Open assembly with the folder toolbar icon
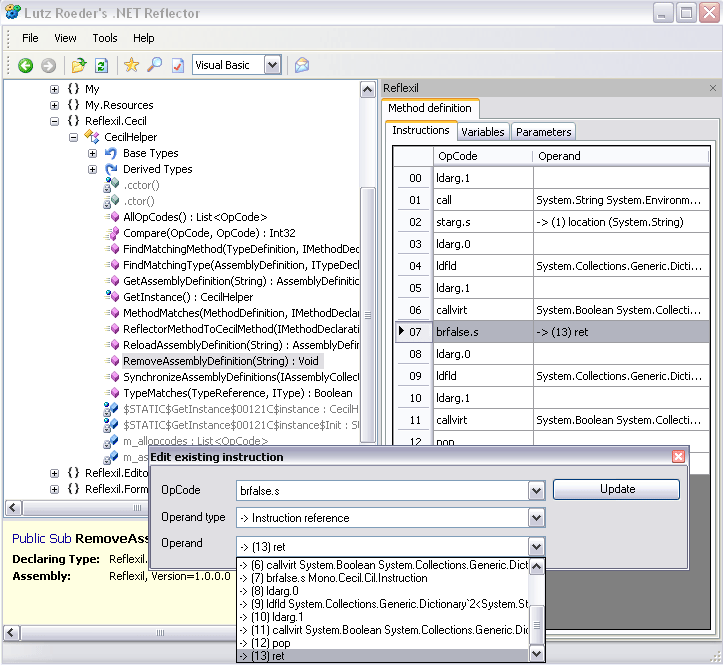723x665 pixels. (x=79, y=65)
